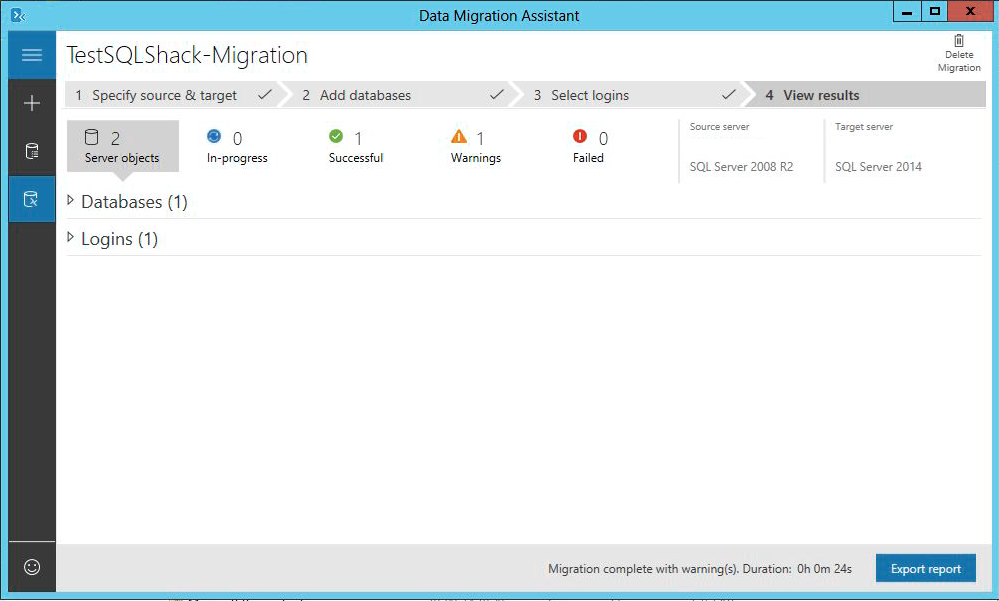Go to step 2 Add databases
Viewport: 999px width, 601px height.
365,95
